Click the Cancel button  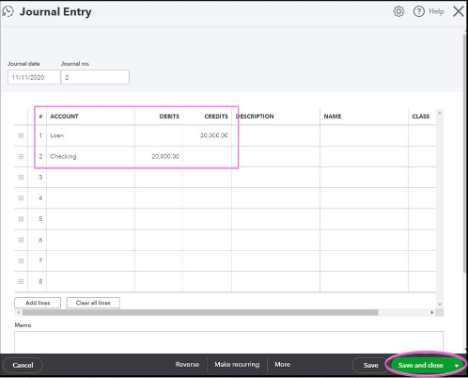point(23,365)
